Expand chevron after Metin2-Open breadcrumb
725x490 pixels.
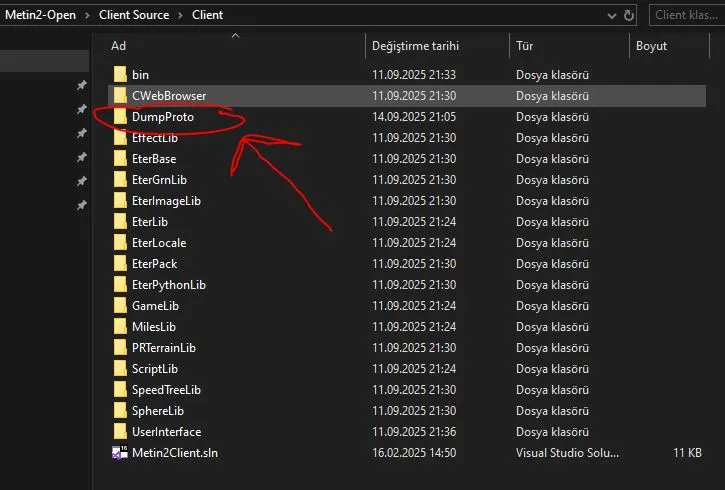point(87,15)
